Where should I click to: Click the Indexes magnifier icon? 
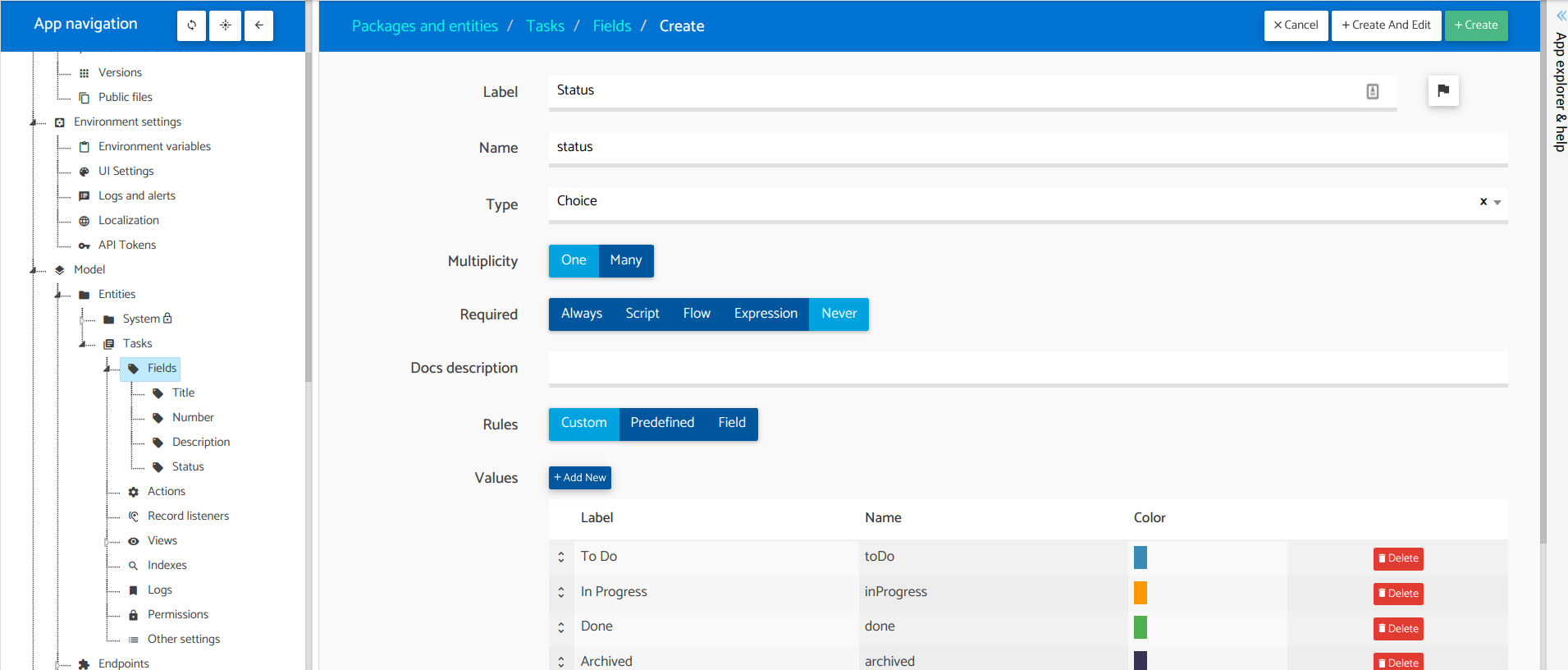133,566
